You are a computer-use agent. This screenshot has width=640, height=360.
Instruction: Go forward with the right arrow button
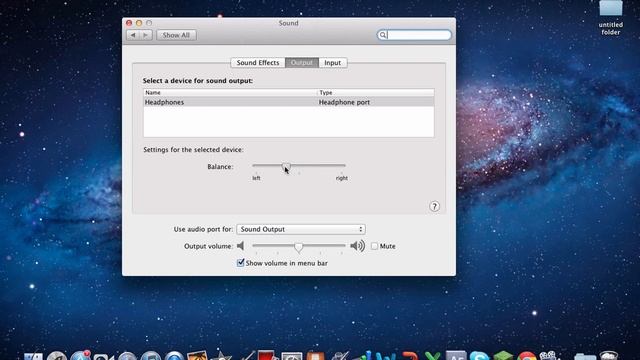pyautogui.click(x=146, y=35)
